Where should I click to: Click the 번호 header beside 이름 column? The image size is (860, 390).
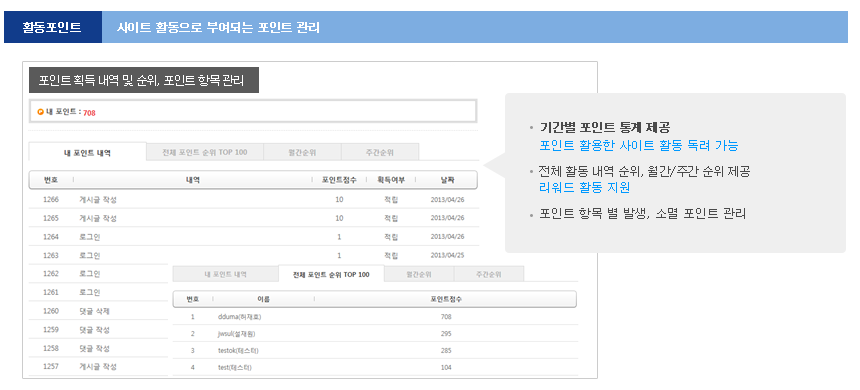pyautogui.click(x=193, y=299)
